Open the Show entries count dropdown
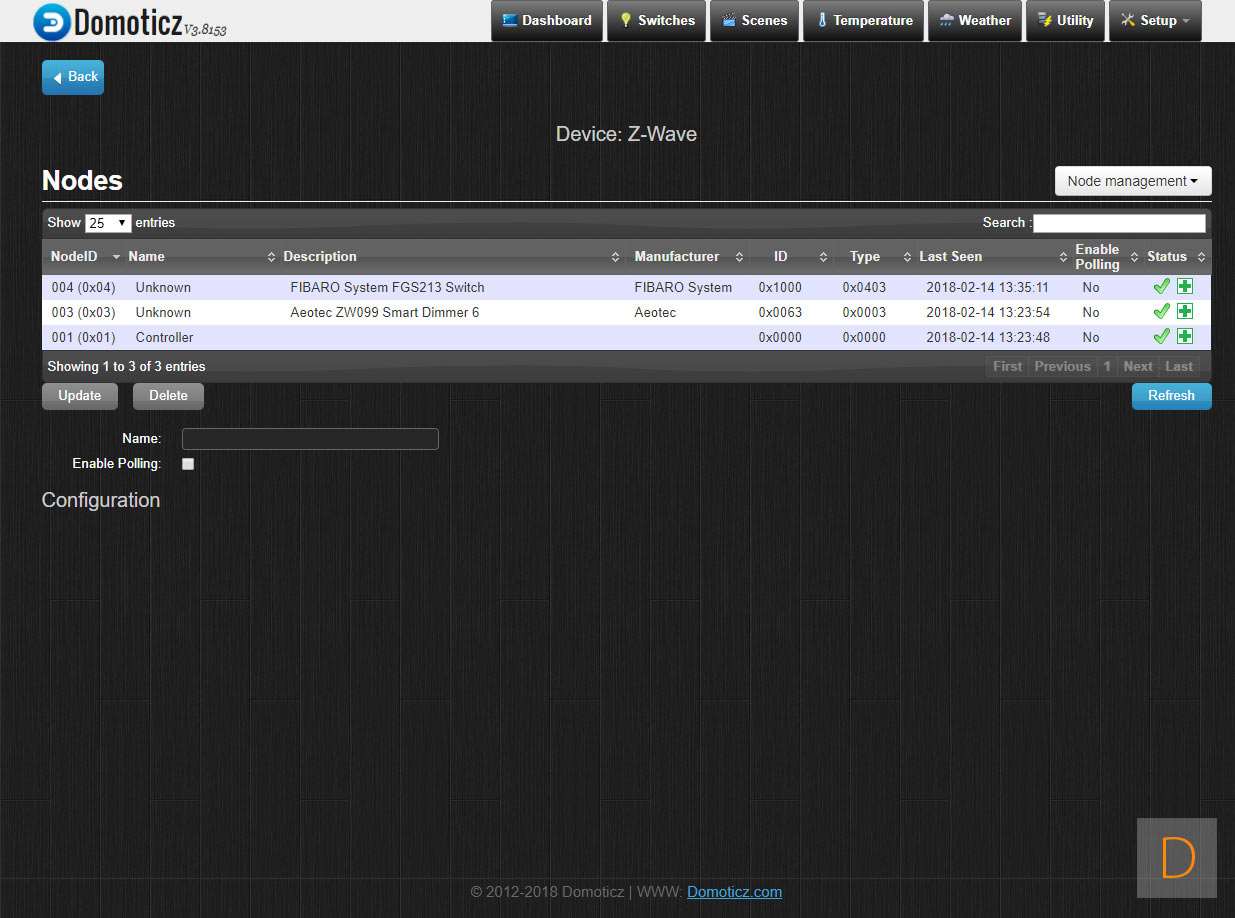 (108, 223)
